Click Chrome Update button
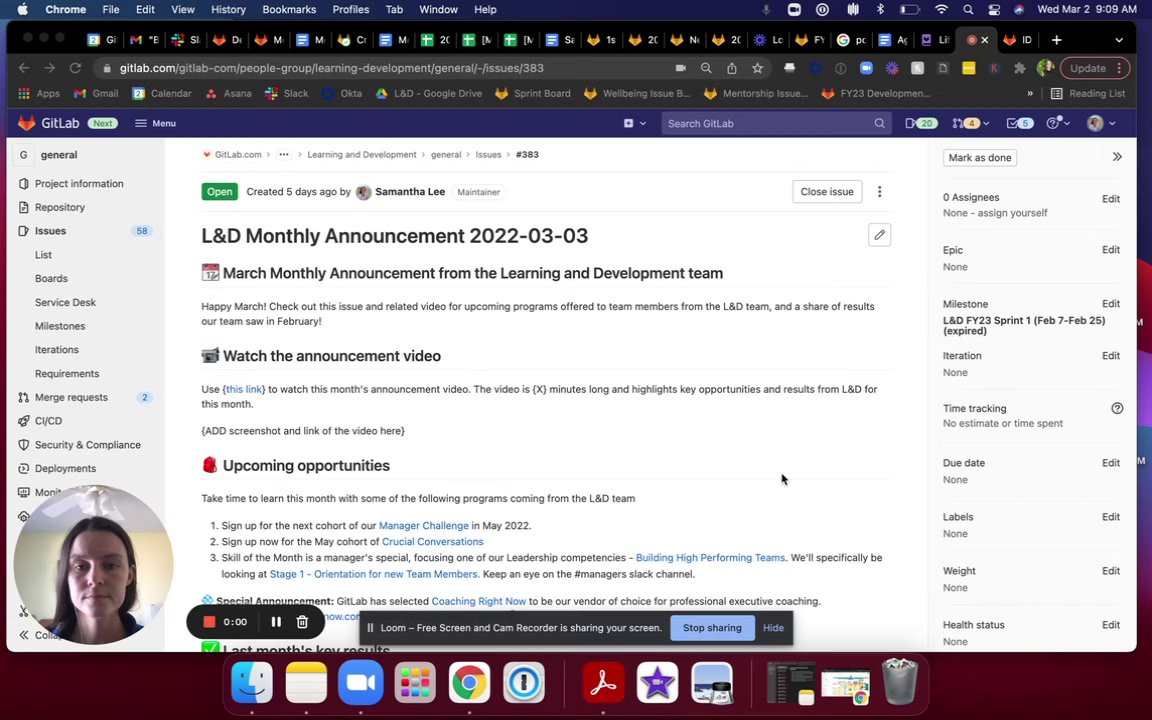This screenshot has width=1152, height=720. [x=1094, y=68]
